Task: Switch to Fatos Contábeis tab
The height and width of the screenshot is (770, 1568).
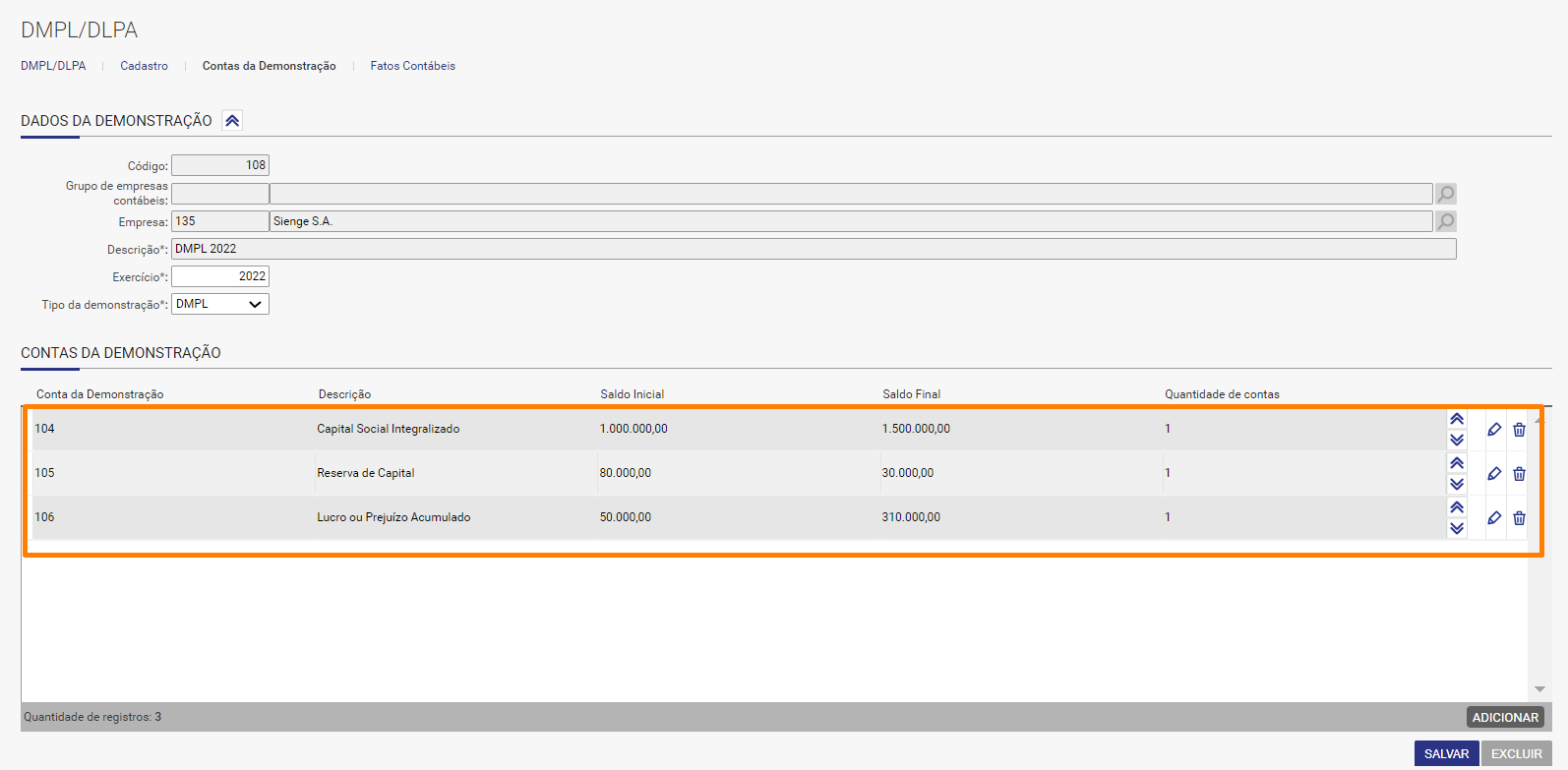Action: [413, 66]
